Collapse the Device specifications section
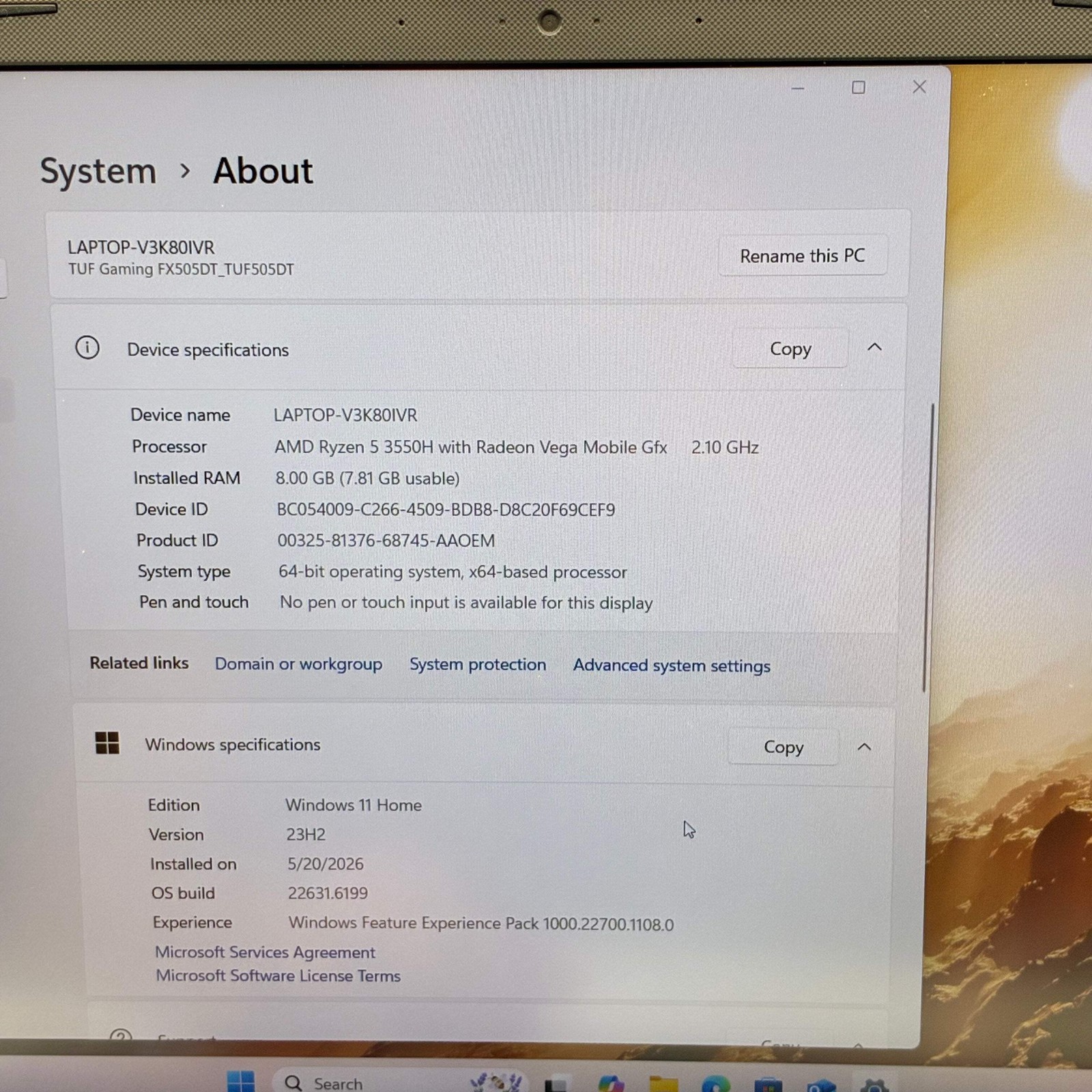The width and height of the screenshot is (1092, 1092). pos(874,347)
